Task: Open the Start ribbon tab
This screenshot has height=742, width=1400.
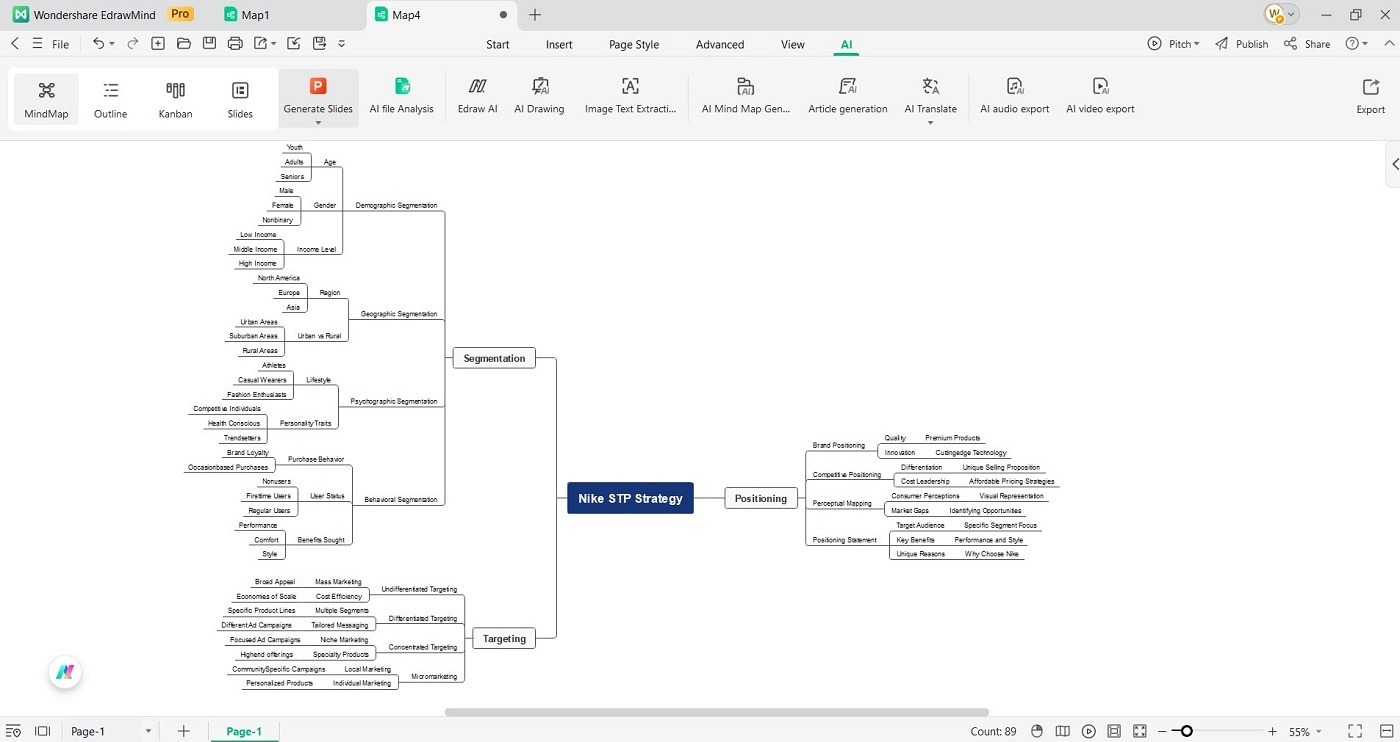Action: 498,44
